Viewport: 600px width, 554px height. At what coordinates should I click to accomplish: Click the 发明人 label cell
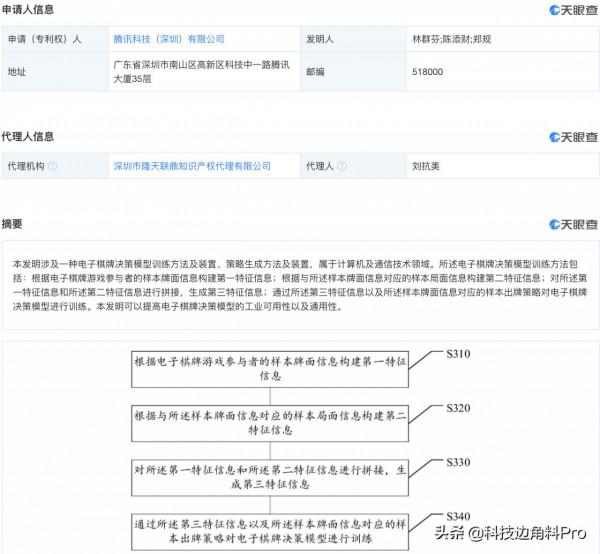(353, 39)
